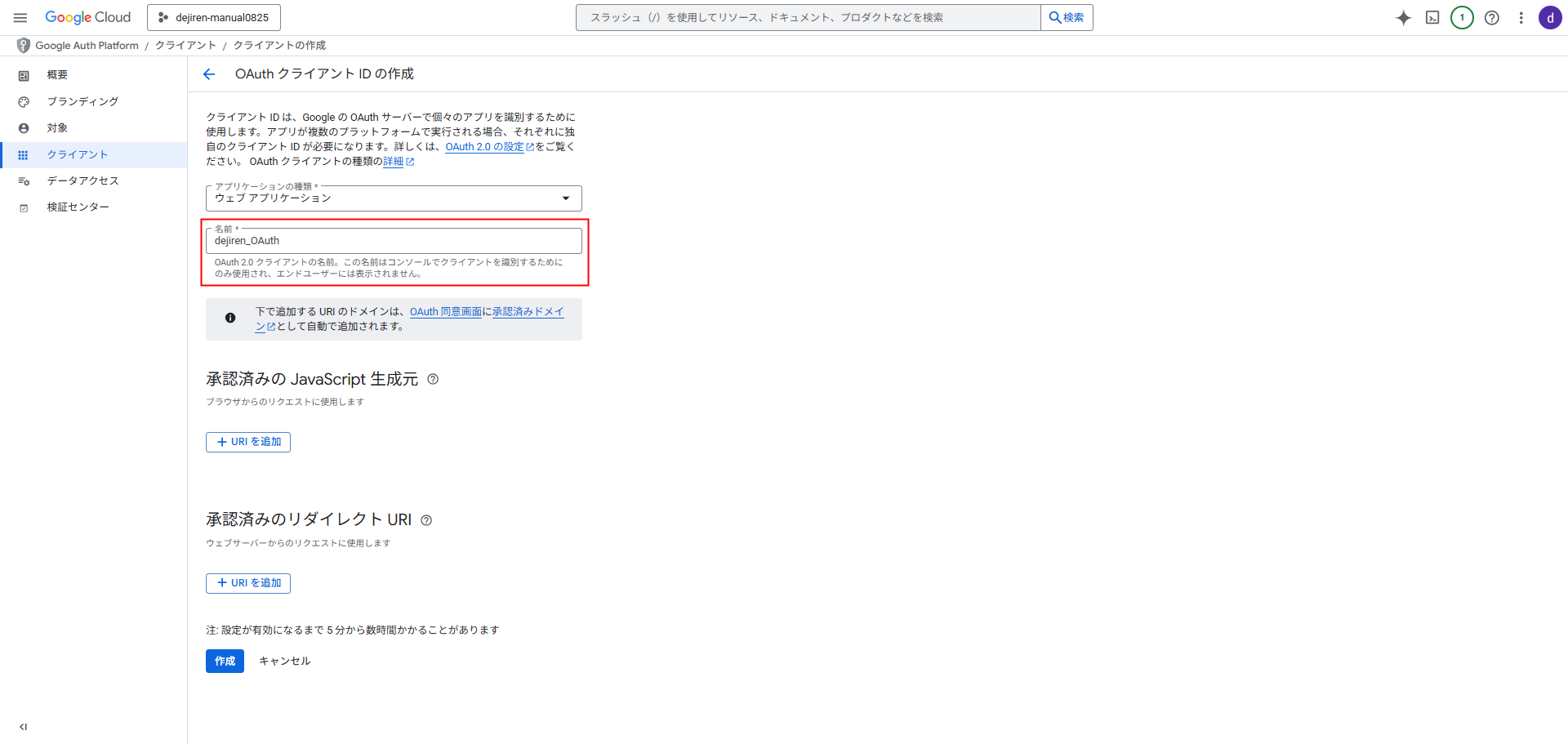
Task: Click the blue 作成 button
Action: (x=225, y=661)
